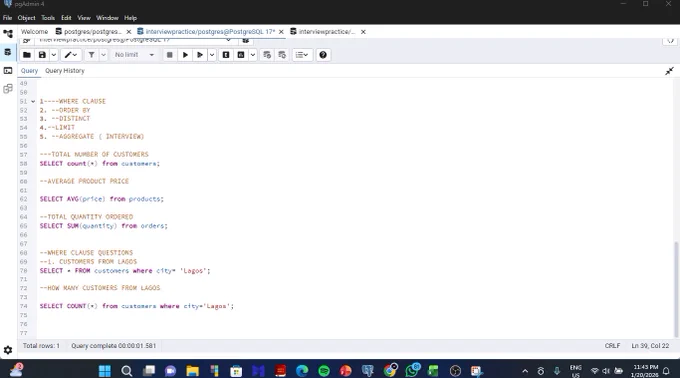Viewport: 680px width, 378px height.
Task: Click the Edit pencil toolbar button
Action: click(71, 55)
